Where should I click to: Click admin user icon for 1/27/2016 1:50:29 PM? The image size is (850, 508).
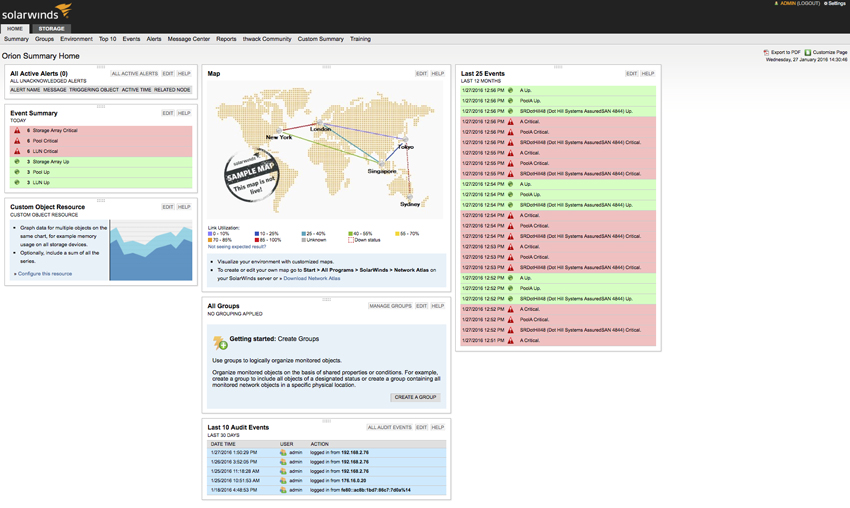283,453
